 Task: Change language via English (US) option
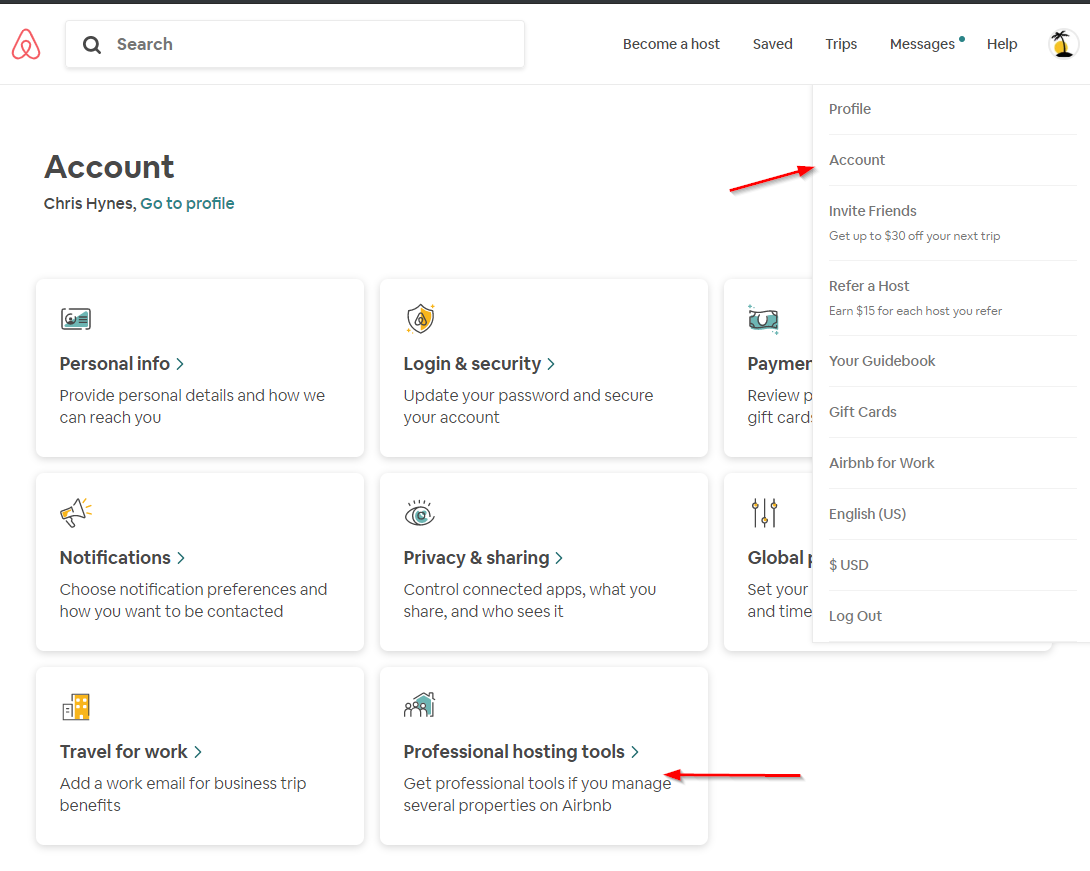[x=867, y=514]
